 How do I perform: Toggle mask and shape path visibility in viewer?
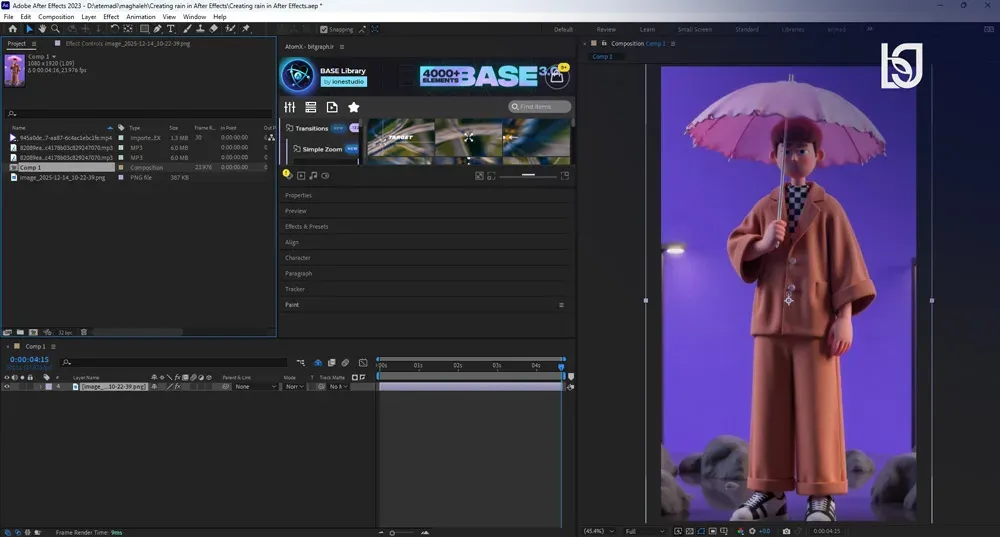[702, 531]
